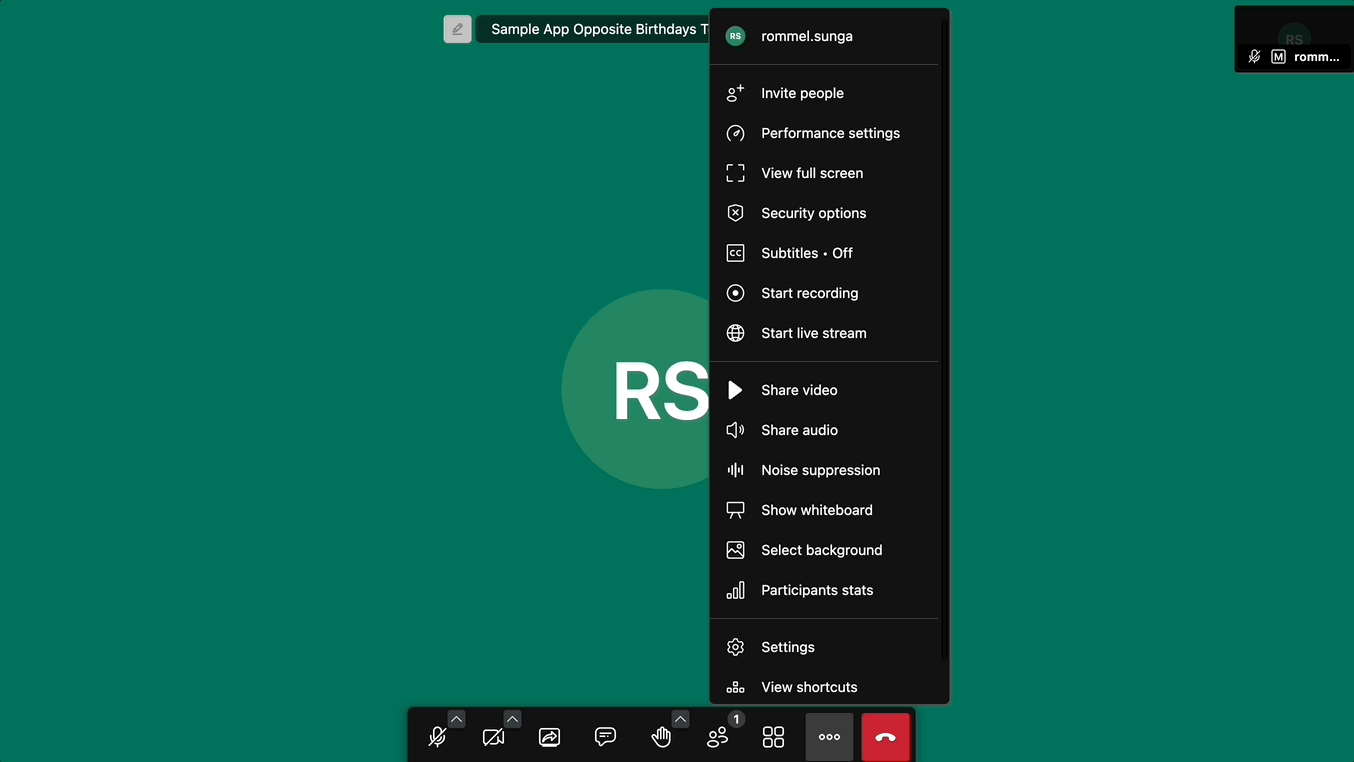The image size is (1354, 762).
Task: Open the participants list icon
Action: (x=717, y=737)
